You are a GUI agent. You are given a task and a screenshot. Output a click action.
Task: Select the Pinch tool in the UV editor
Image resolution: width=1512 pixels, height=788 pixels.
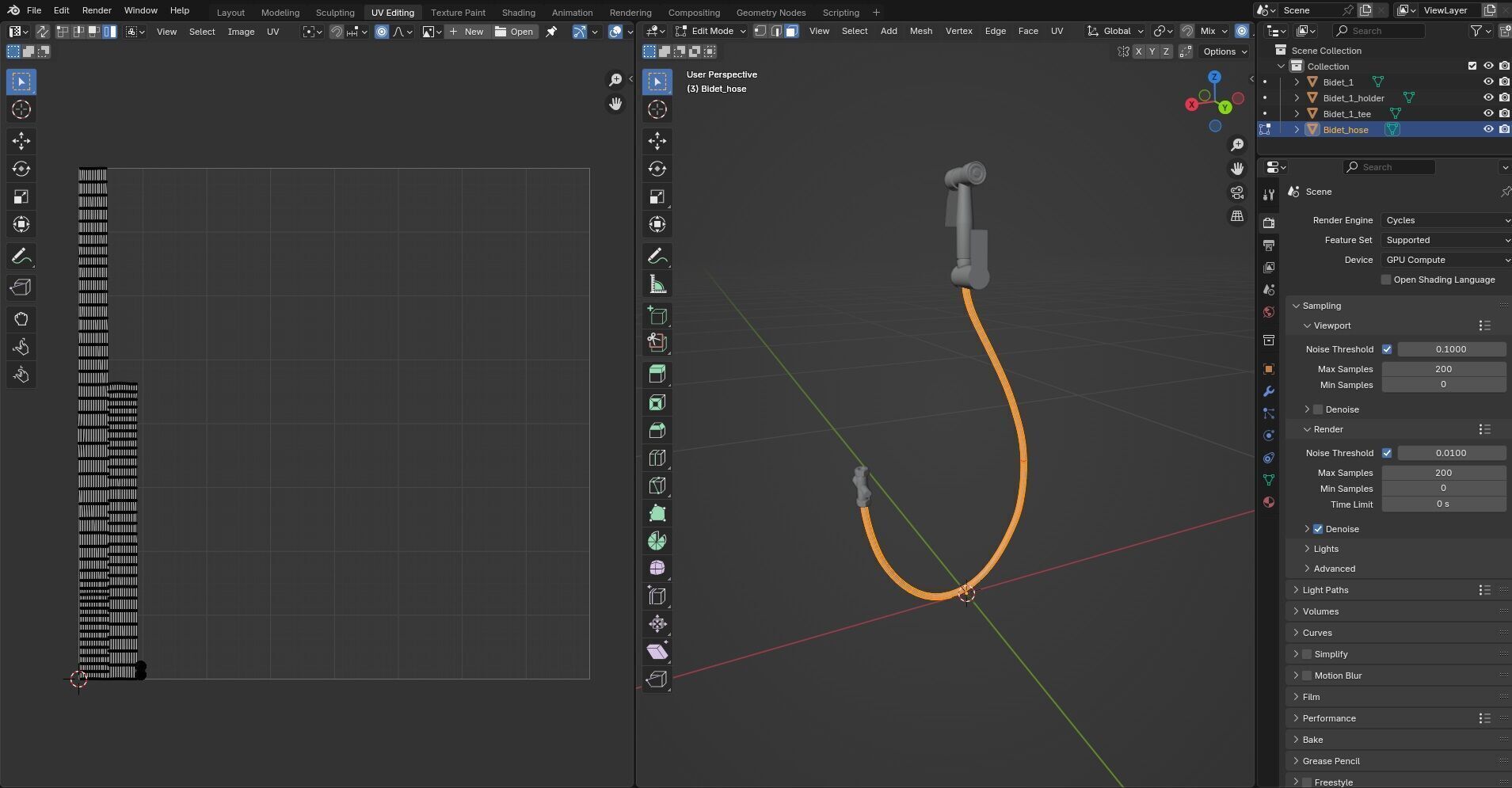tap(21, 375)
